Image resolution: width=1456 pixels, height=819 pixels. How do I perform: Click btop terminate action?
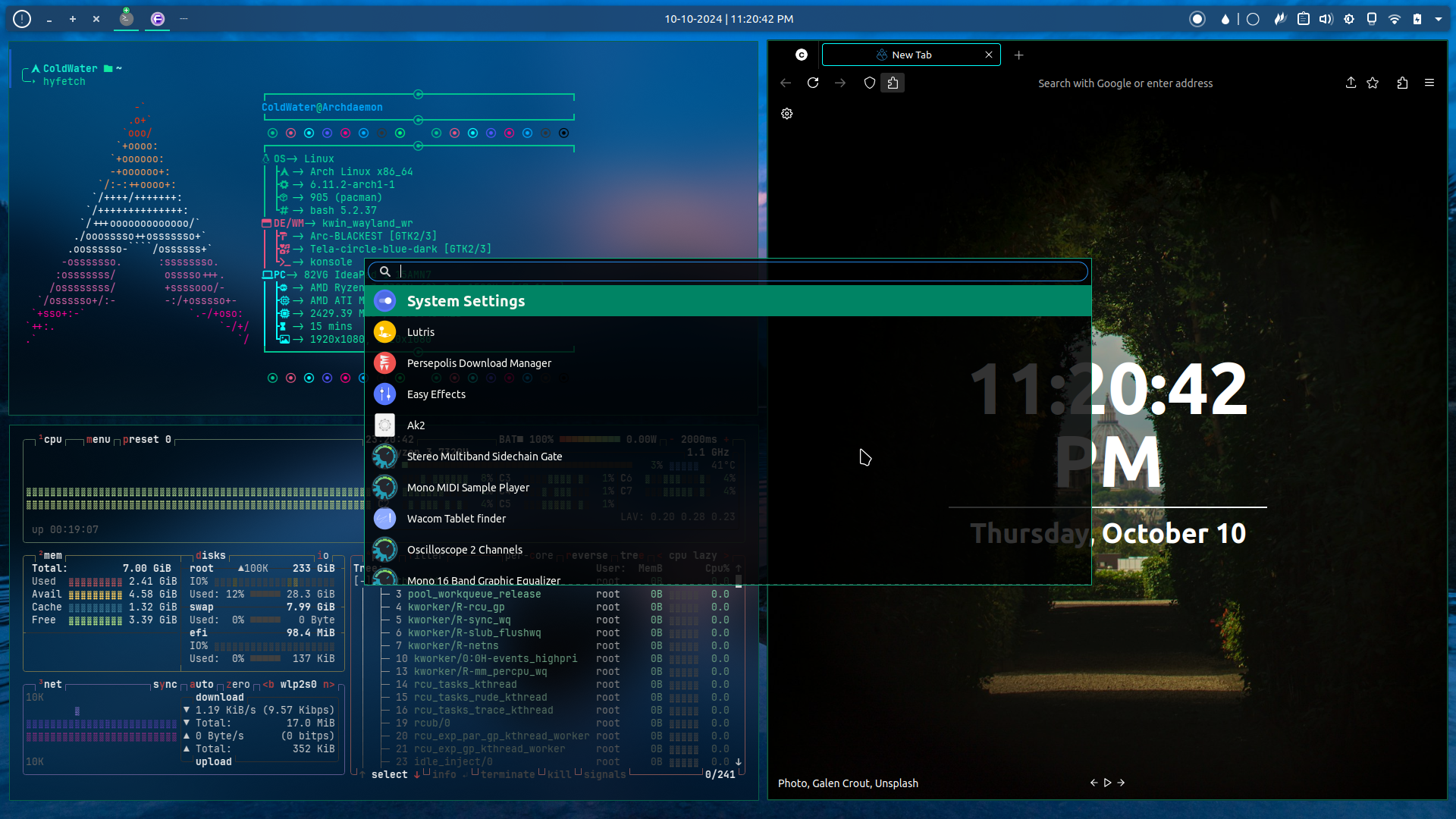click(x=508, y=775)
